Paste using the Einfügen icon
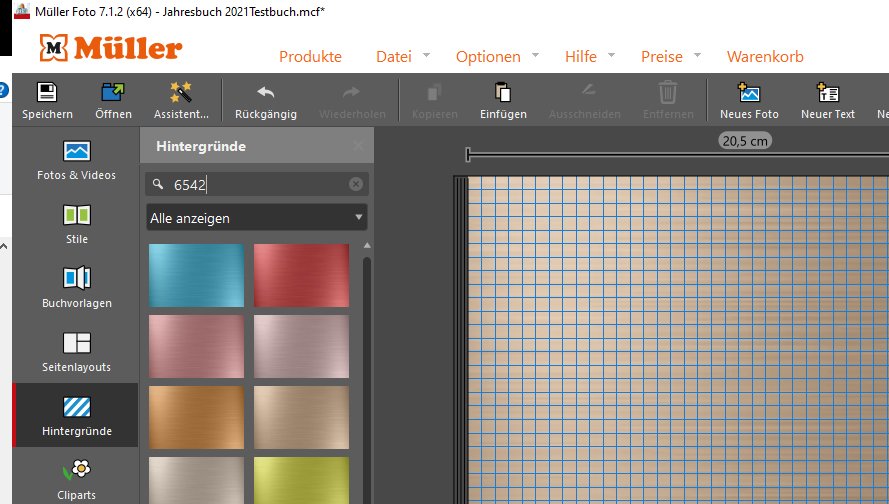 coord(503,94)
